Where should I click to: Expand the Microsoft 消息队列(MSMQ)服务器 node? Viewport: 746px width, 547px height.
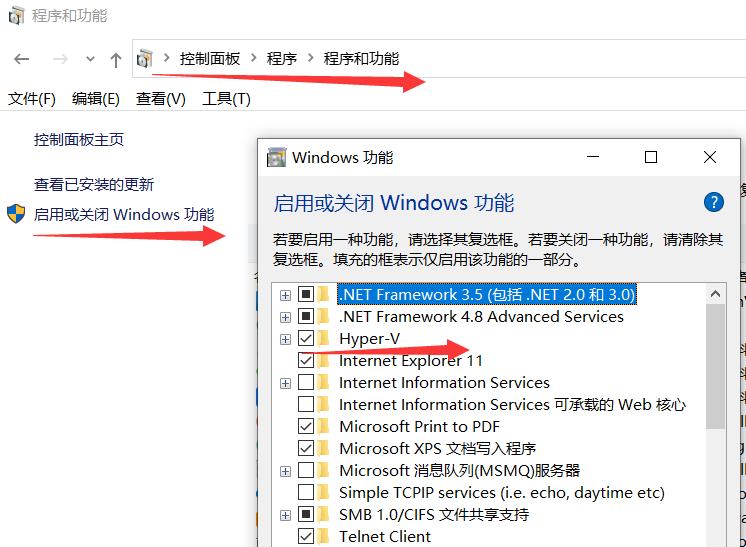pos(285,471)
